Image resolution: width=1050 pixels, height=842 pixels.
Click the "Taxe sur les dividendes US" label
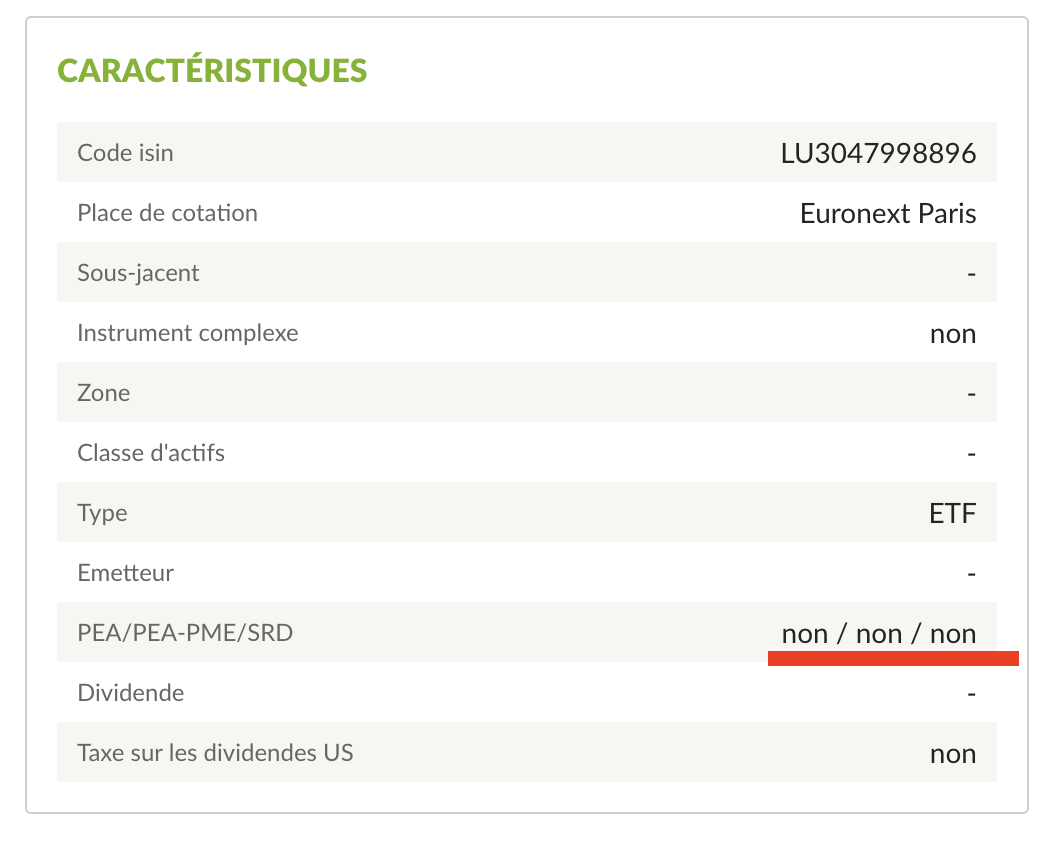click(215, 753)
